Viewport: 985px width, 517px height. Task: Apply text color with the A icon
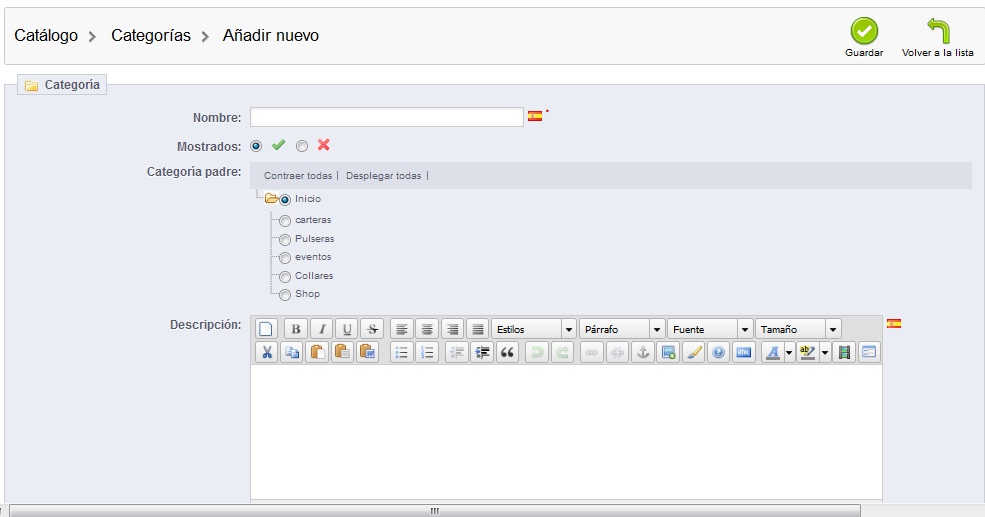(772, 352)
